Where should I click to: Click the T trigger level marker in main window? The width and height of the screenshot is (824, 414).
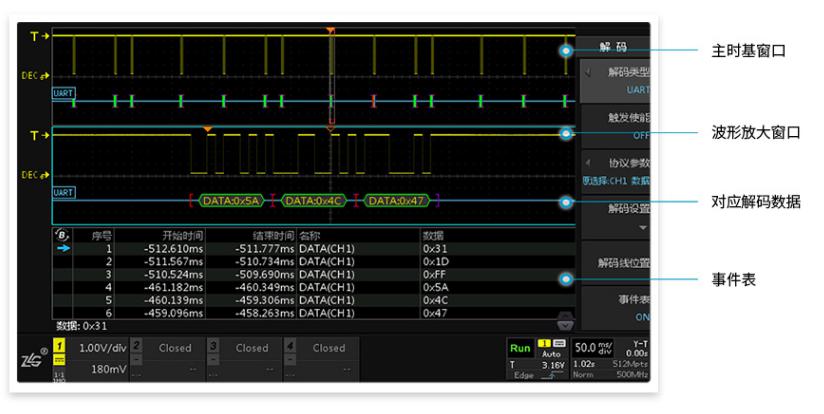pos(39,36)
